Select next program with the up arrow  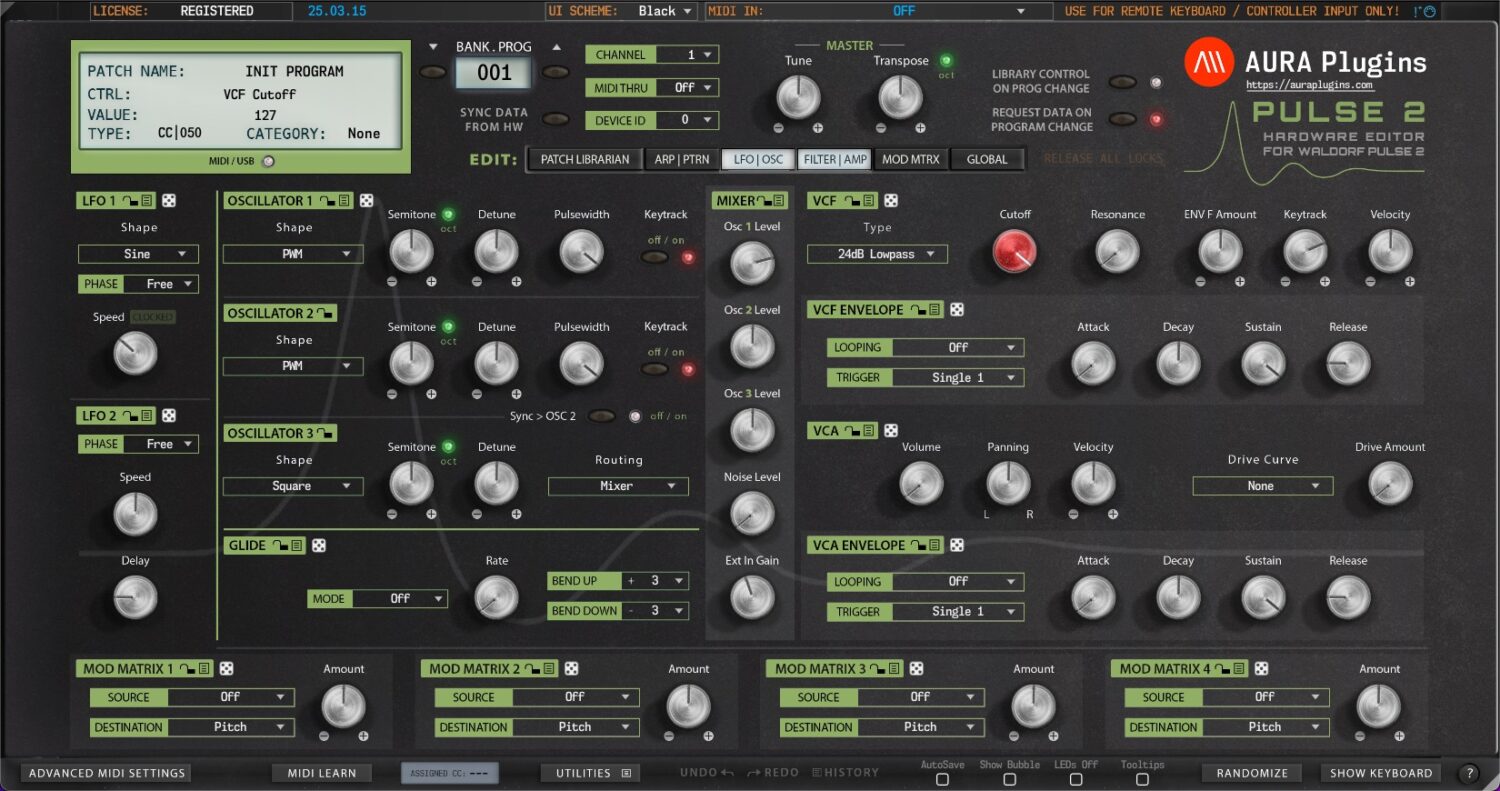[556, 47]
